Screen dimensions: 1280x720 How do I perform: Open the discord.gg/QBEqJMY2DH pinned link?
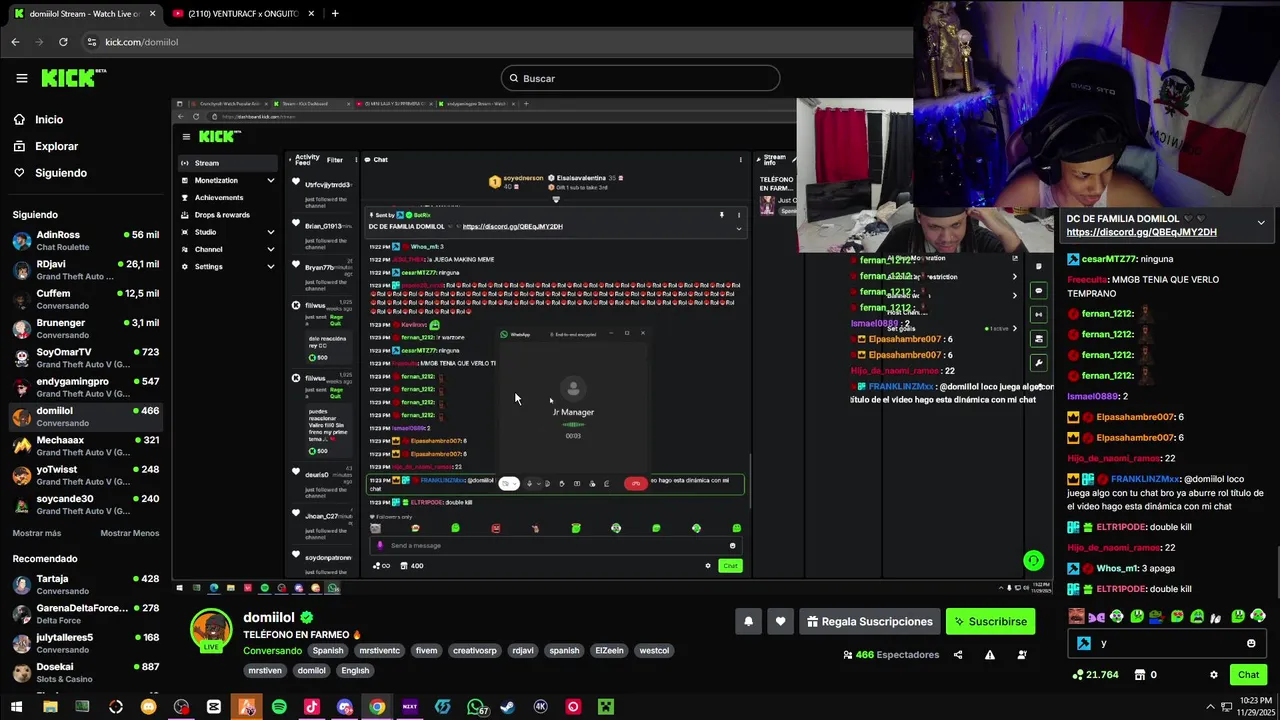click(1141, 232)
